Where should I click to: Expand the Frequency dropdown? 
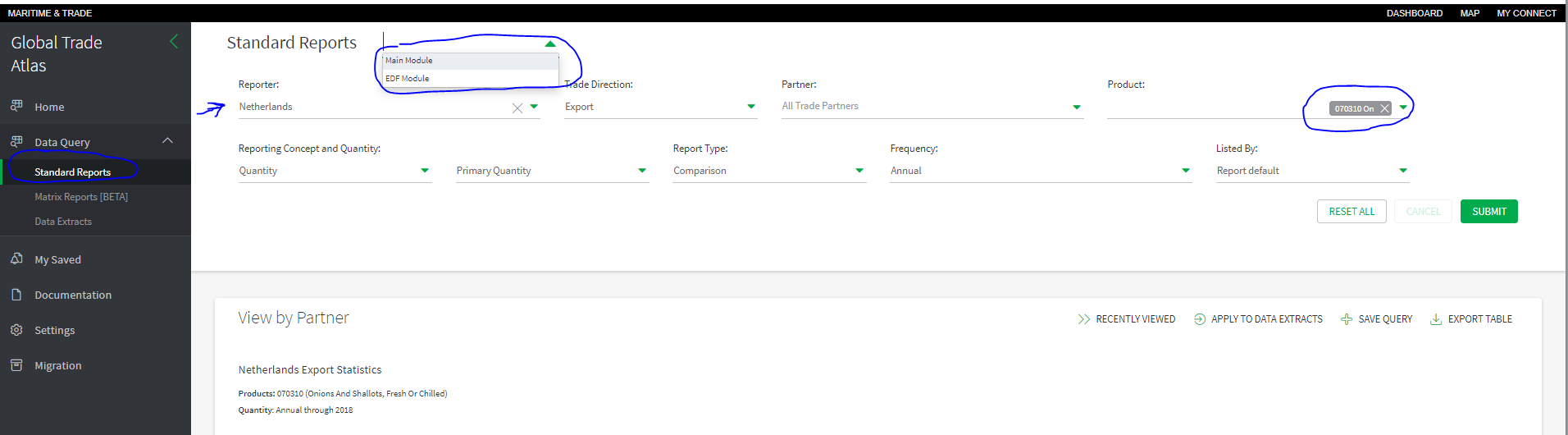coord(1185,171)
